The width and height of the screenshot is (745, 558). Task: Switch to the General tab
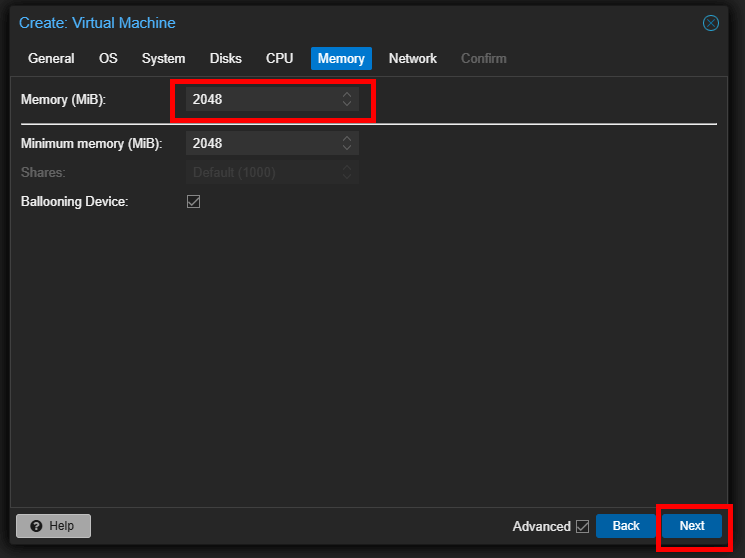(x=51, y=58)
